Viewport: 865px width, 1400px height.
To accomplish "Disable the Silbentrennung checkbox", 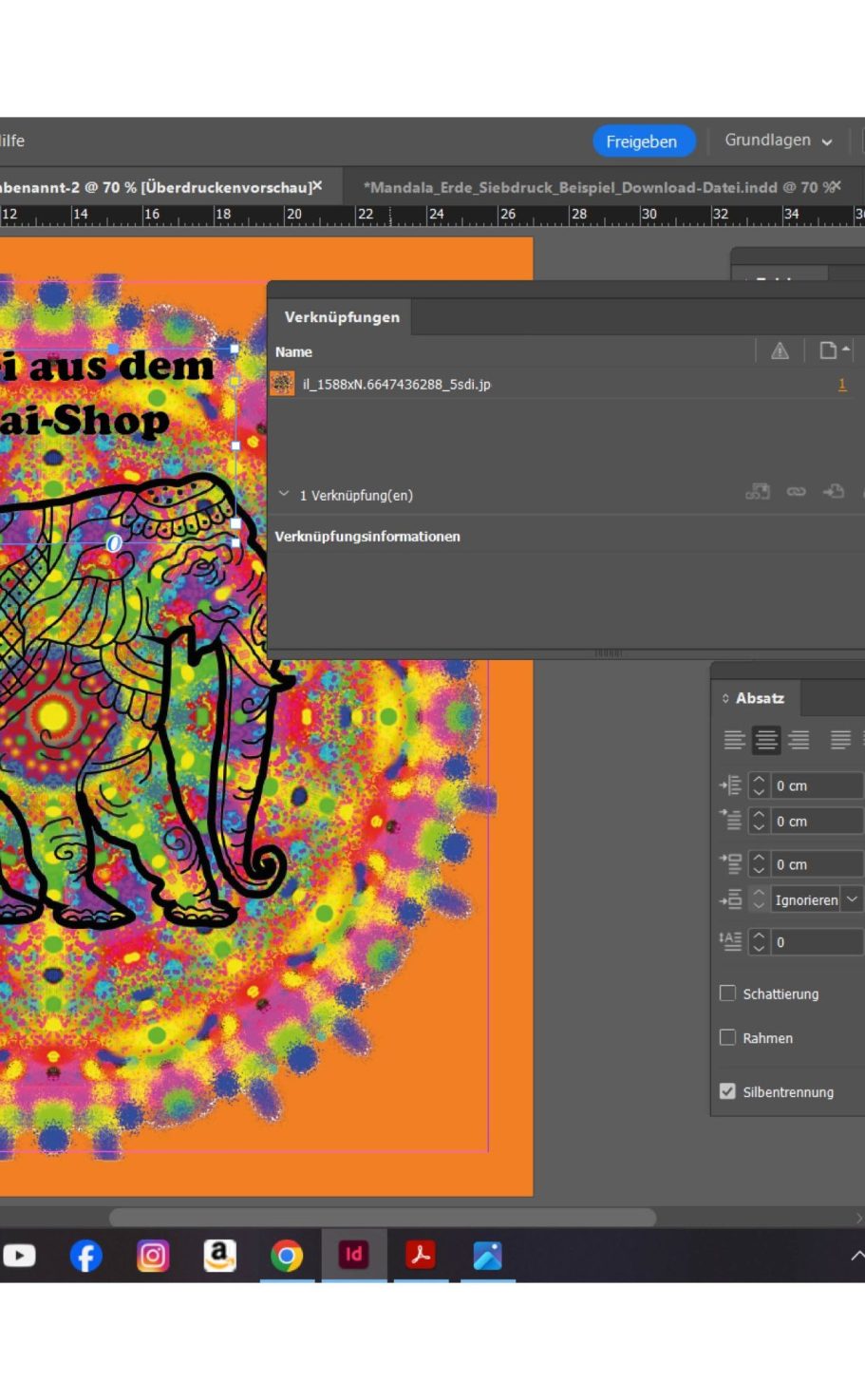I will coord(728,1091).
